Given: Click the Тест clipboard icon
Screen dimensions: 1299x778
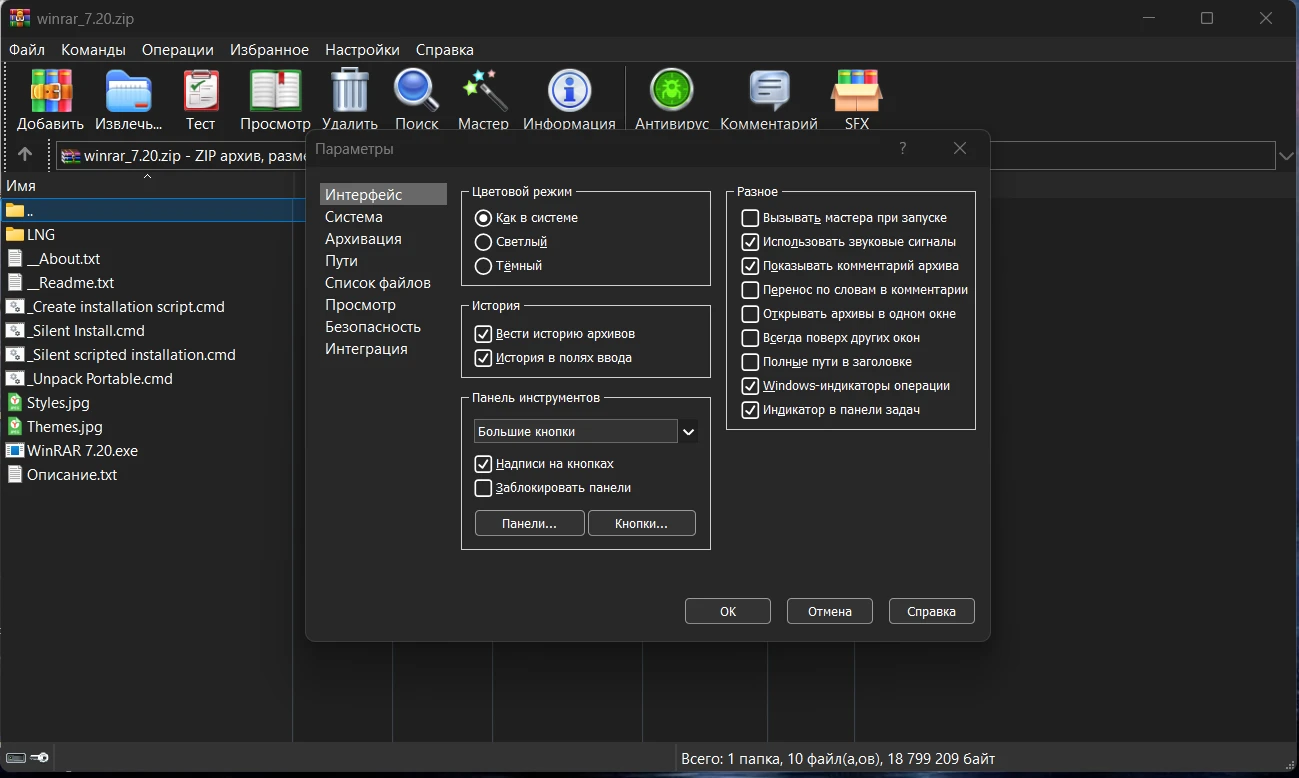Looking at the screenshot, I should coord(200,92).
